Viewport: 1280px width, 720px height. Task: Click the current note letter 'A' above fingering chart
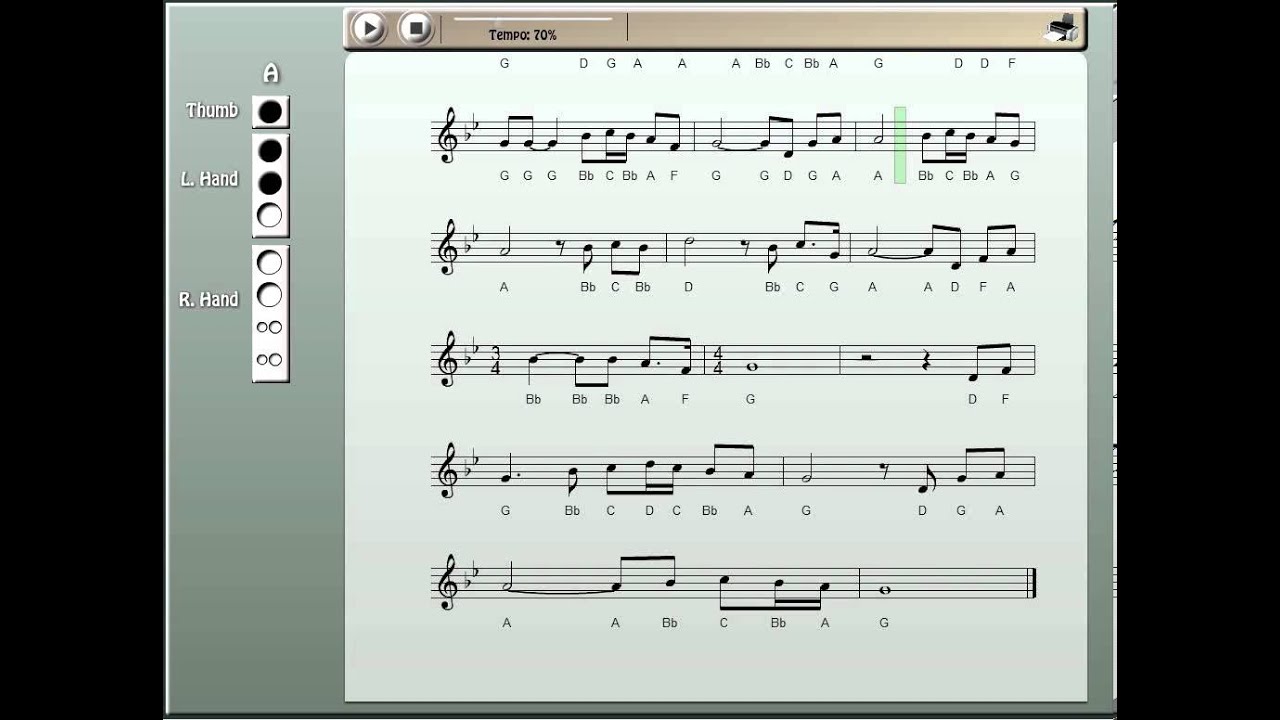[270, 74]
